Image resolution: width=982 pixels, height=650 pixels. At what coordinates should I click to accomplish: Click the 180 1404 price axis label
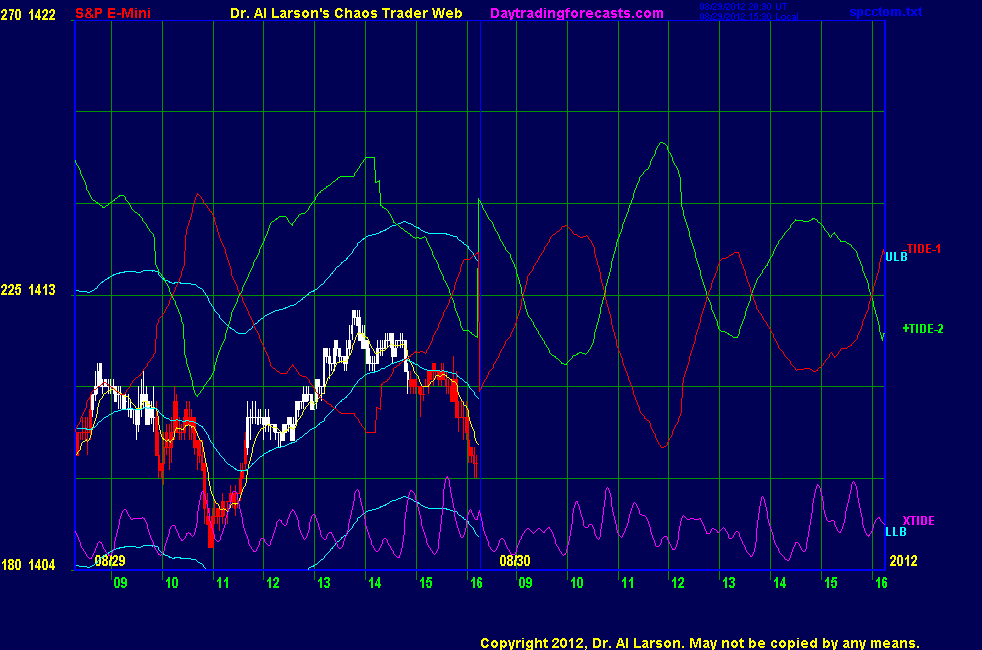point(28,565)
